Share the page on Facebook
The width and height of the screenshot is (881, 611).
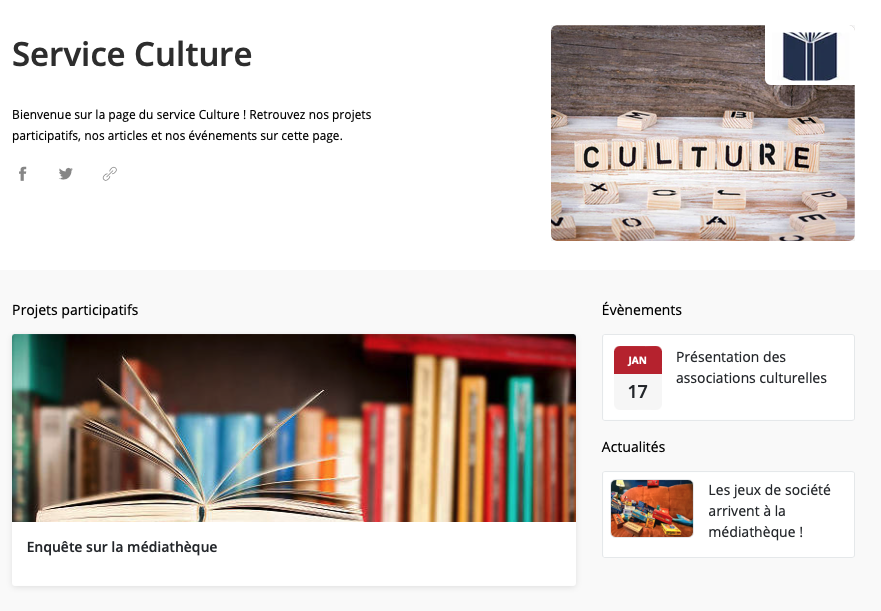tap(22, 174)
